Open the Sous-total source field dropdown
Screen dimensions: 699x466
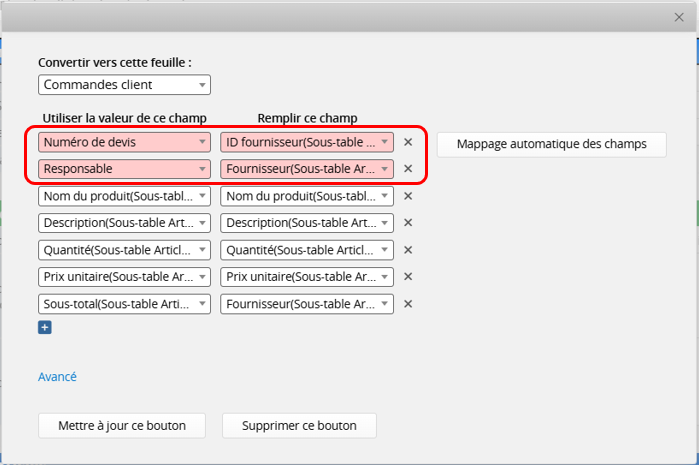tap(124, 304)
